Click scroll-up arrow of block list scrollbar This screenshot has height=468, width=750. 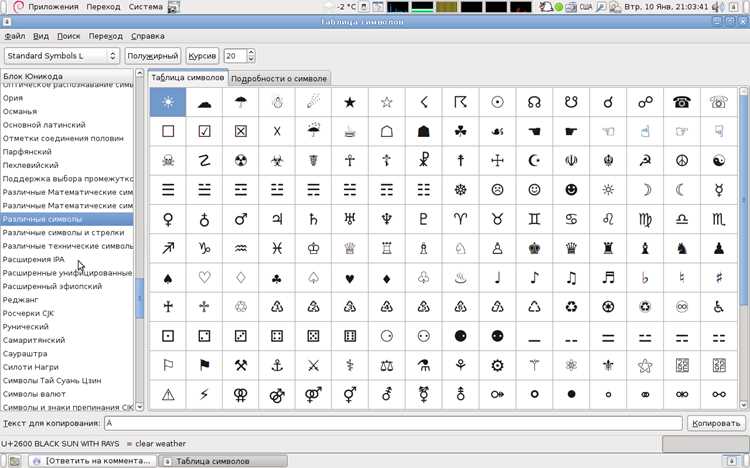(140, 73)
